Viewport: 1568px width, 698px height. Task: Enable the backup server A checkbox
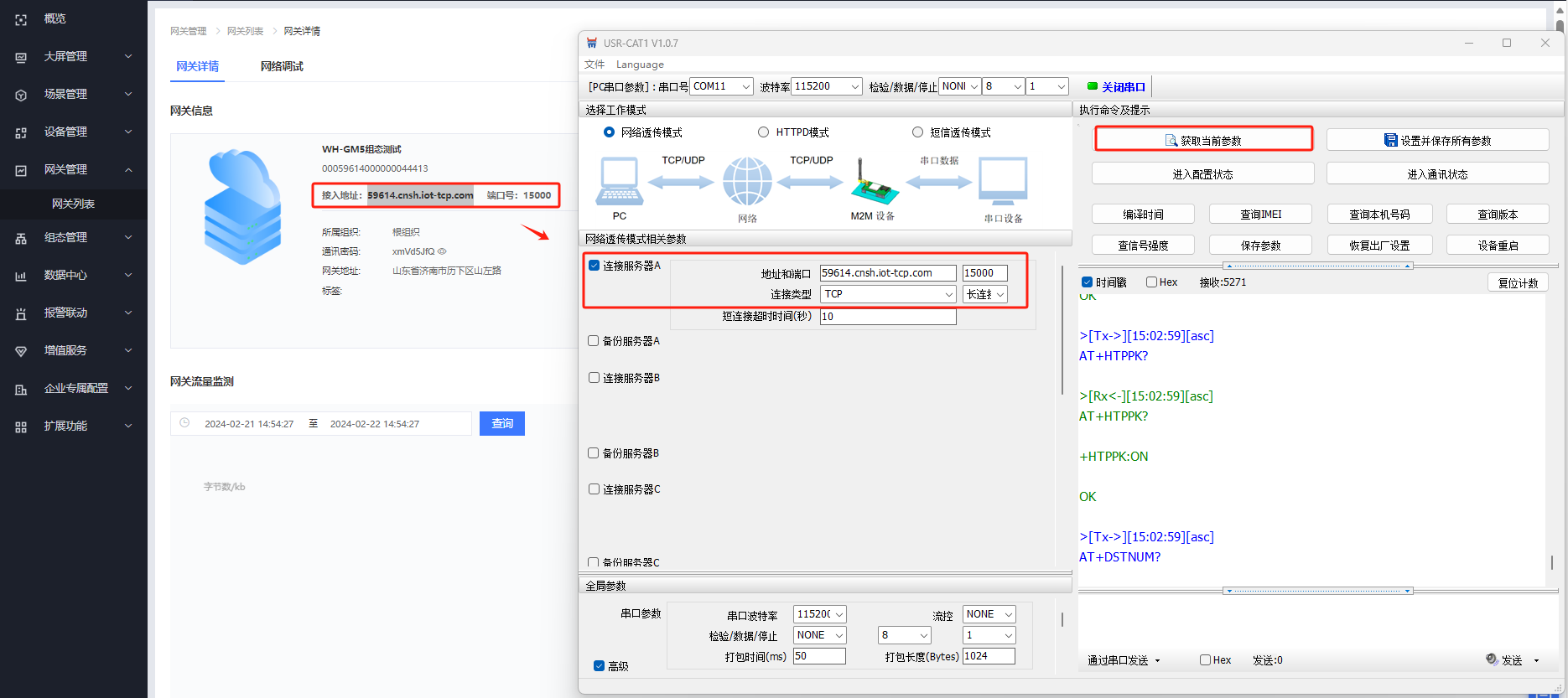594,341
